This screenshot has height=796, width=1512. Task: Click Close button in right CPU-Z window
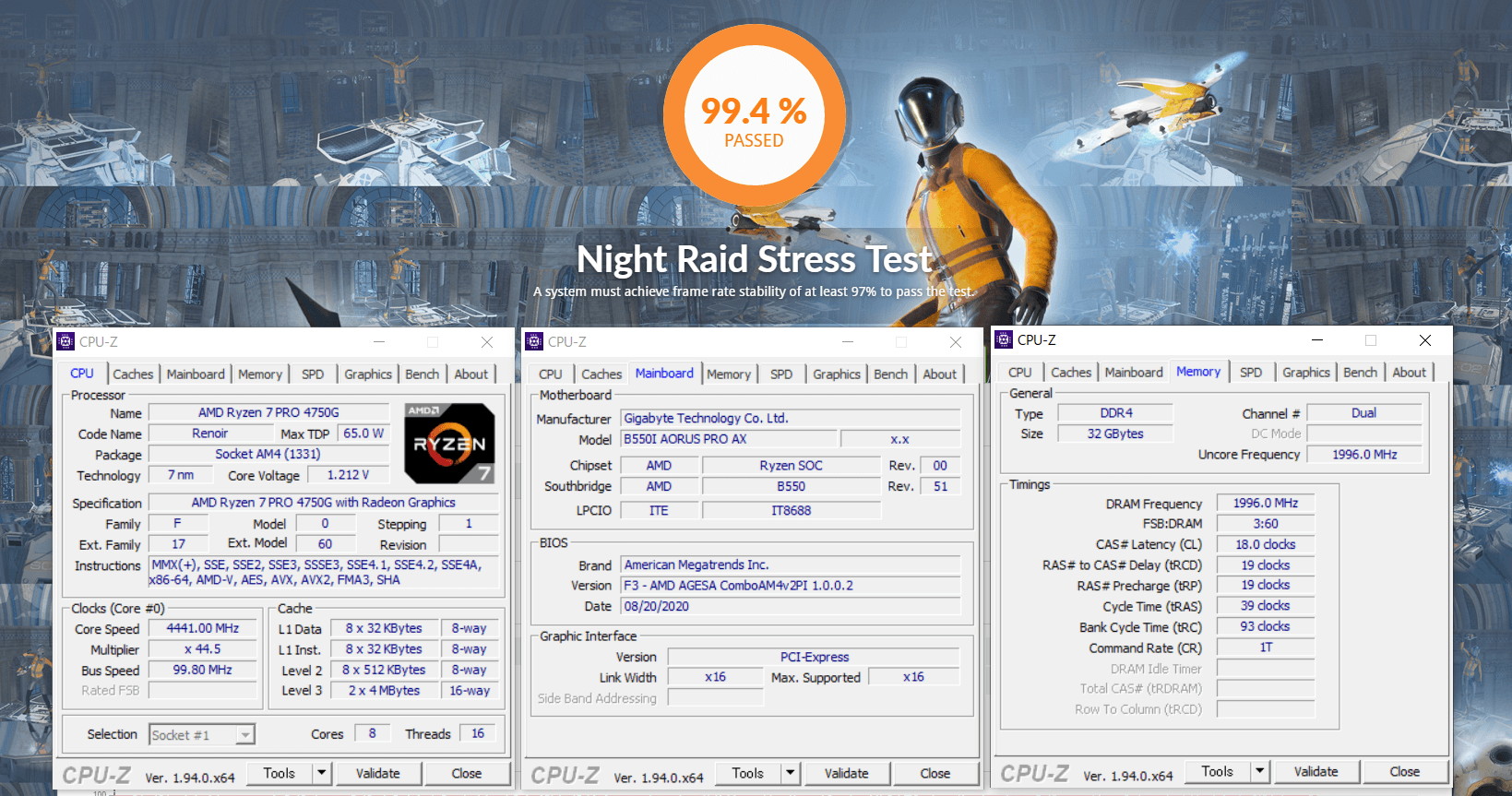pyautogui.click(x=1405, y=771)
